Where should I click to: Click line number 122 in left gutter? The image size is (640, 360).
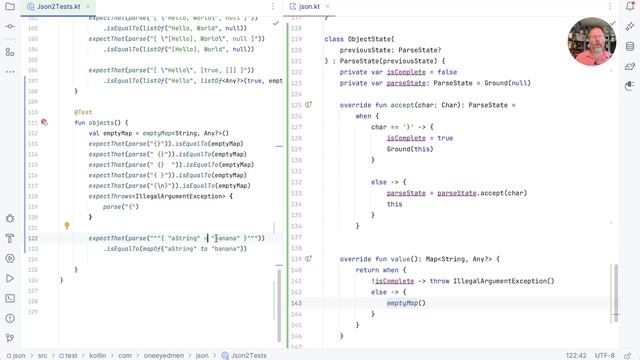pyautogui.click(x=33, y=238)
